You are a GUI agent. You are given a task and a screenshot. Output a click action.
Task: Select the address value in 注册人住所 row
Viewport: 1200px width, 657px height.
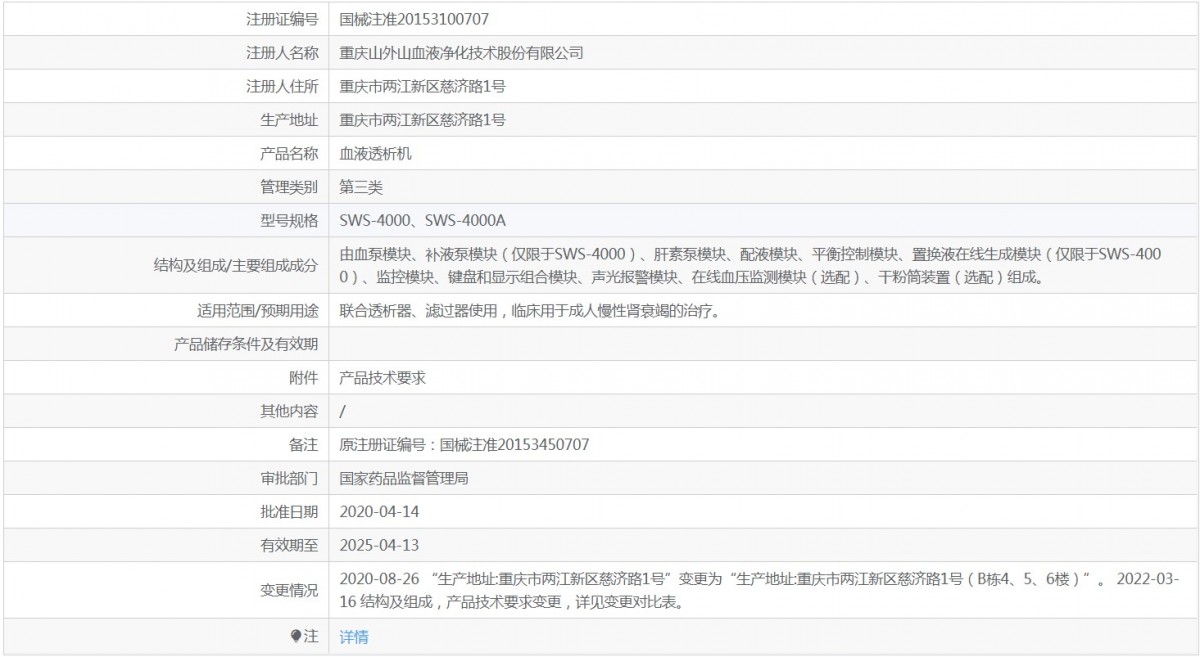click(x=422, y=86)
